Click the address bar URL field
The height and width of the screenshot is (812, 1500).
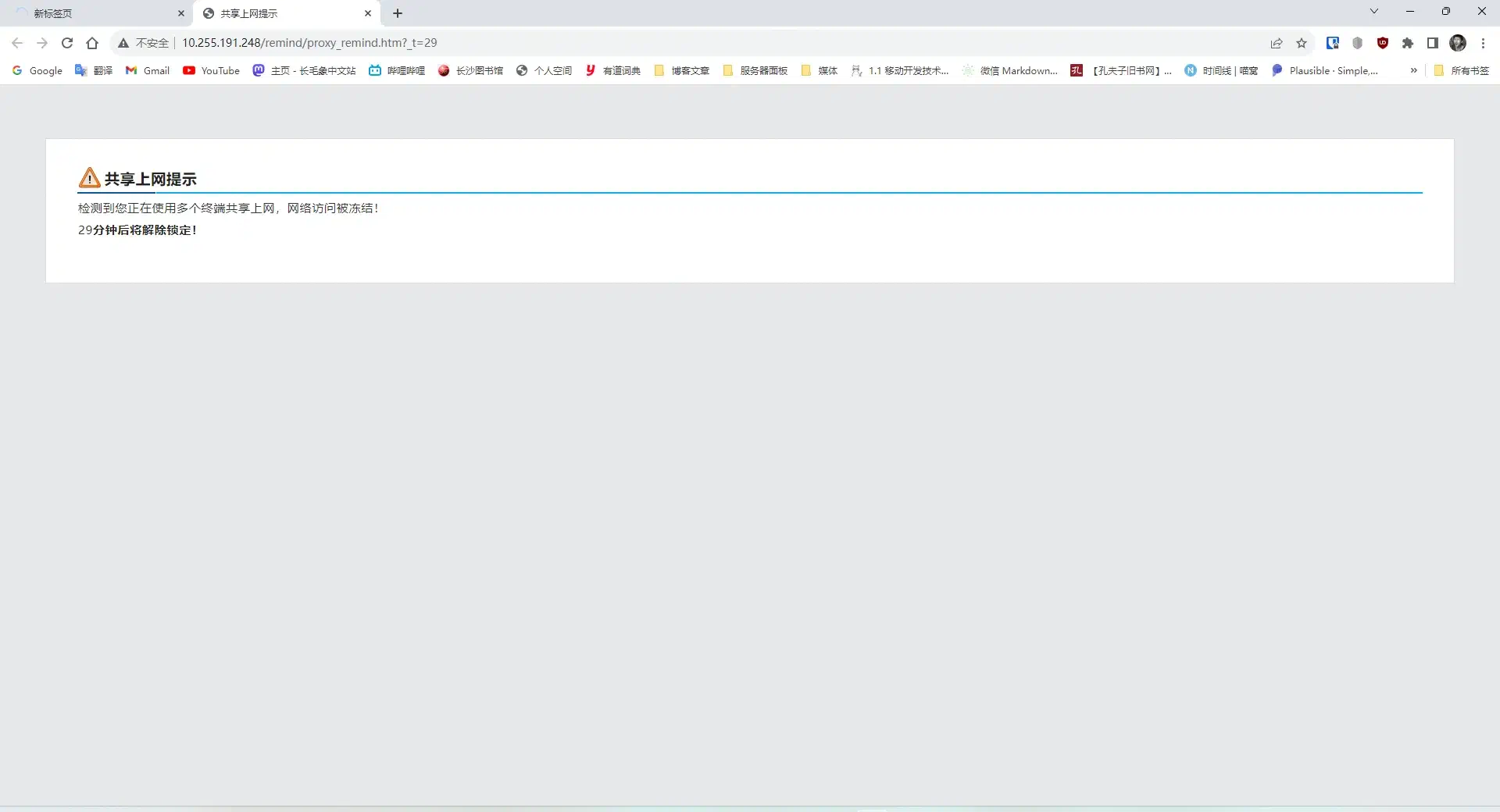click(x=625, y=43)
